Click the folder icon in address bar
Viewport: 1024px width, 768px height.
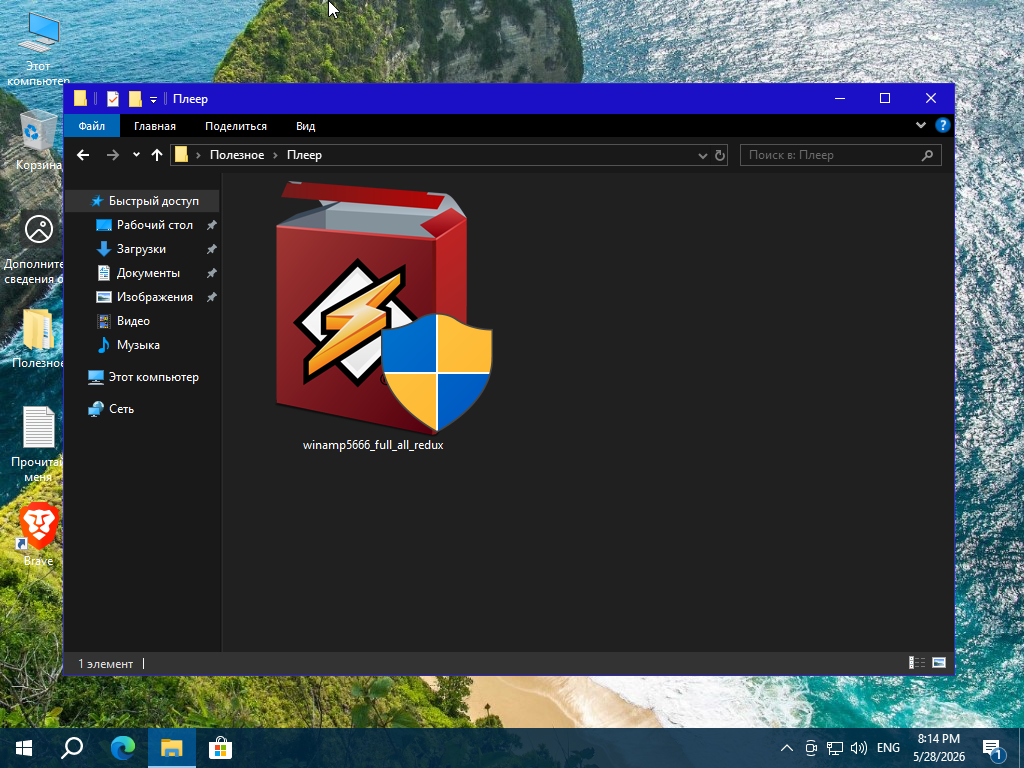click(182, 155)
